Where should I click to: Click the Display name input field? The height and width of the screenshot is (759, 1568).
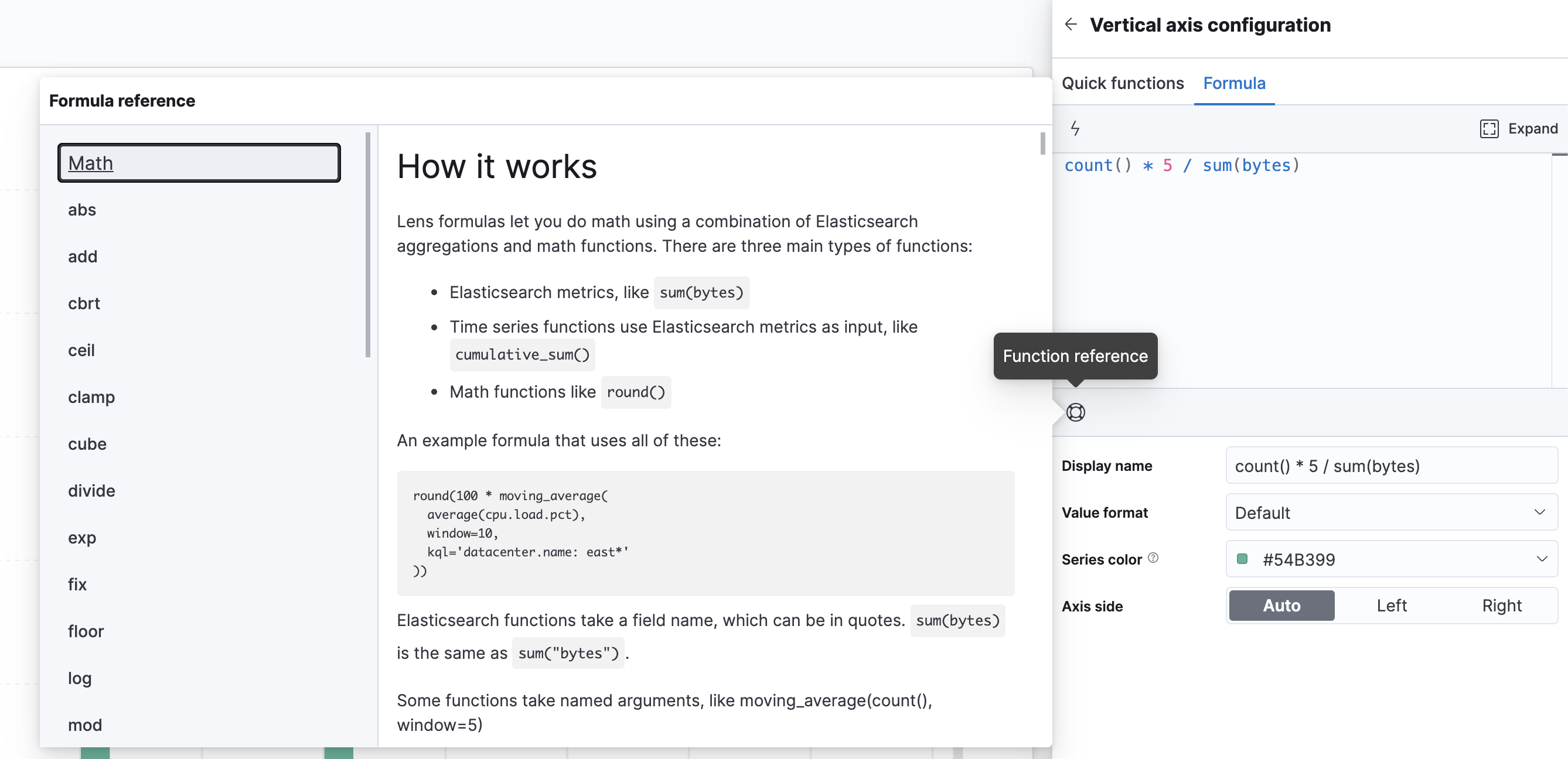pyautogui.click(x=1391, y=466)
